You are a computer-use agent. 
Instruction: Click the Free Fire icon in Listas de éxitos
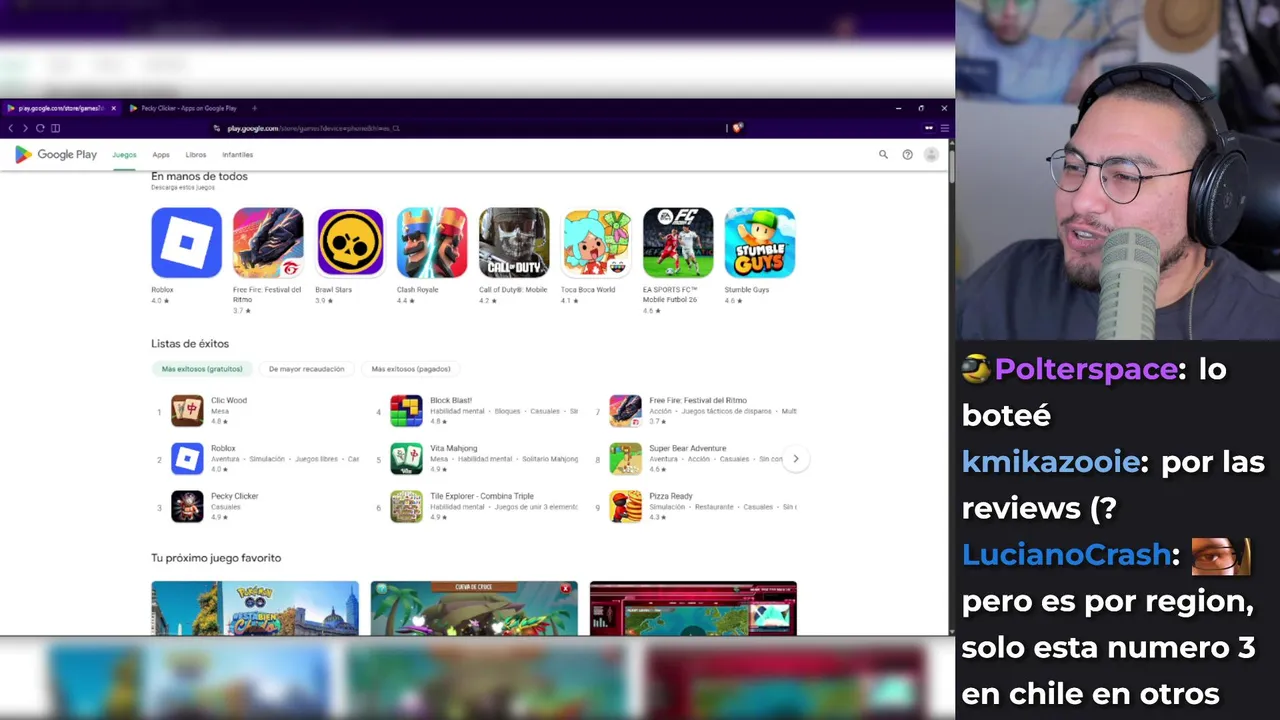click(625, 411)
